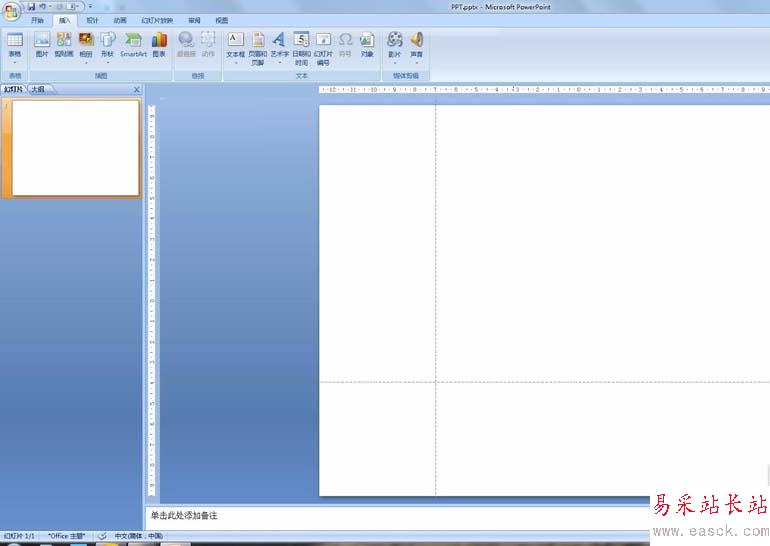Open 页眉和页脚 (Header and Footer)

pyautogui.click(x=258, y=48)
